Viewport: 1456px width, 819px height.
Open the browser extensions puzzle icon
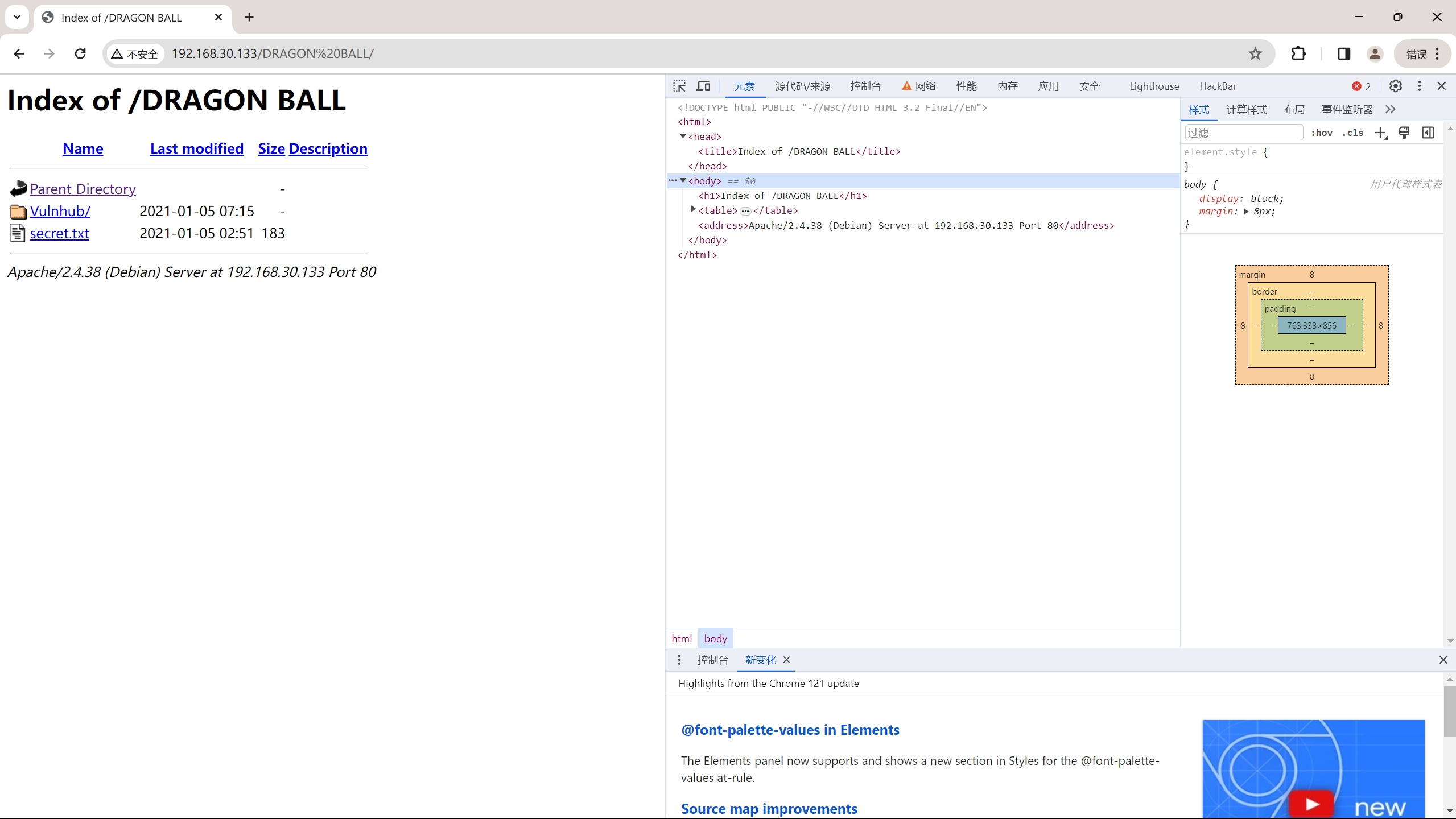coord(1298,54)
